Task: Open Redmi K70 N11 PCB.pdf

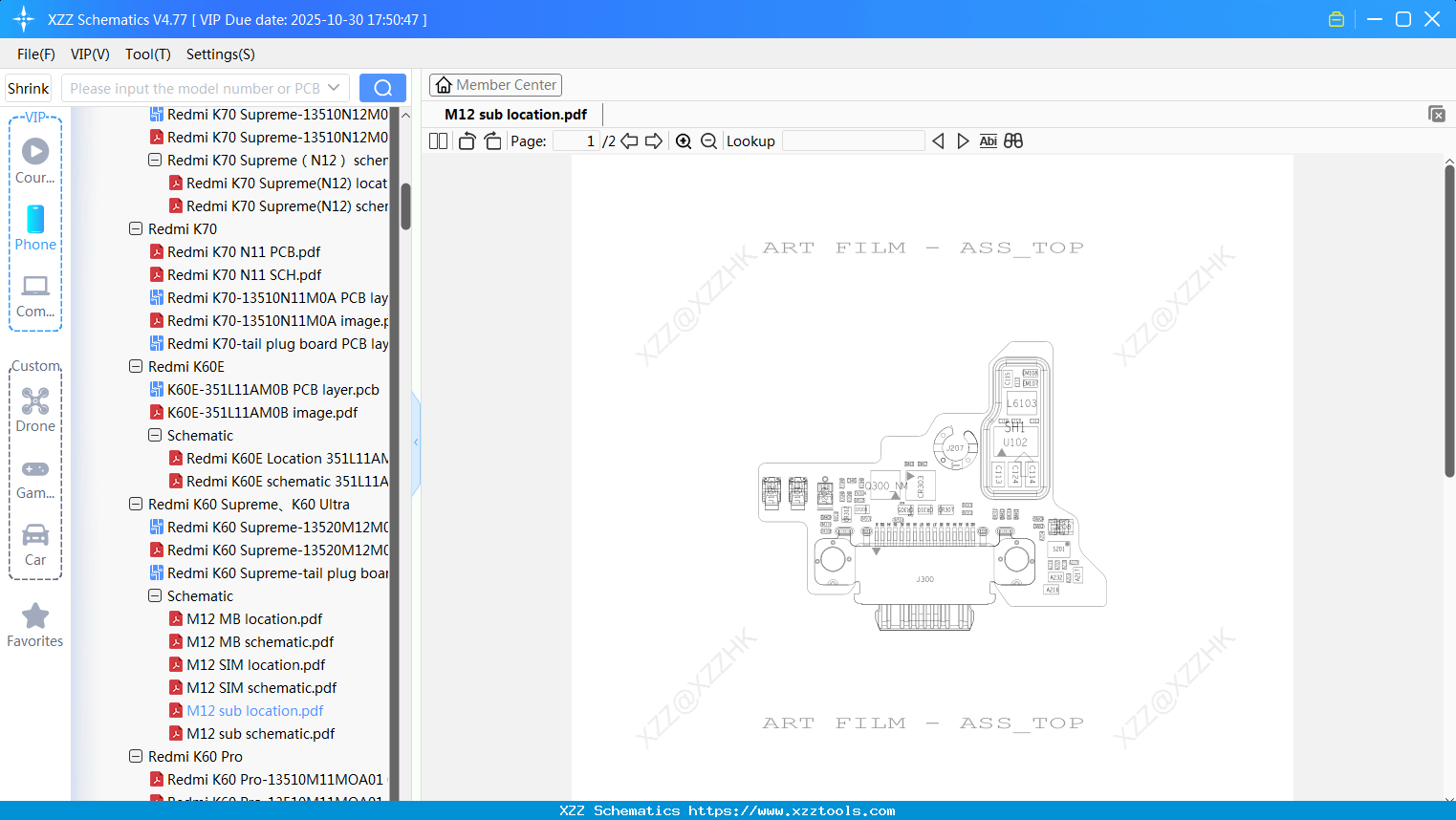Action: [244, 252]
